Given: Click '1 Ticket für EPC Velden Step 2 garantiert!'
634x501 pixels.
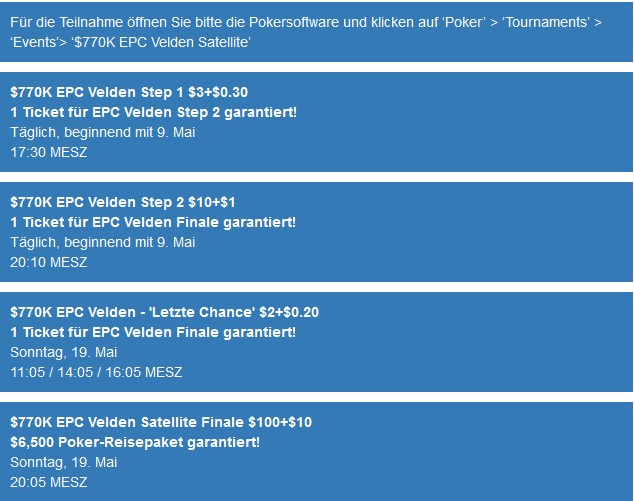Looking at the screenshot, I should pos(154,112).
